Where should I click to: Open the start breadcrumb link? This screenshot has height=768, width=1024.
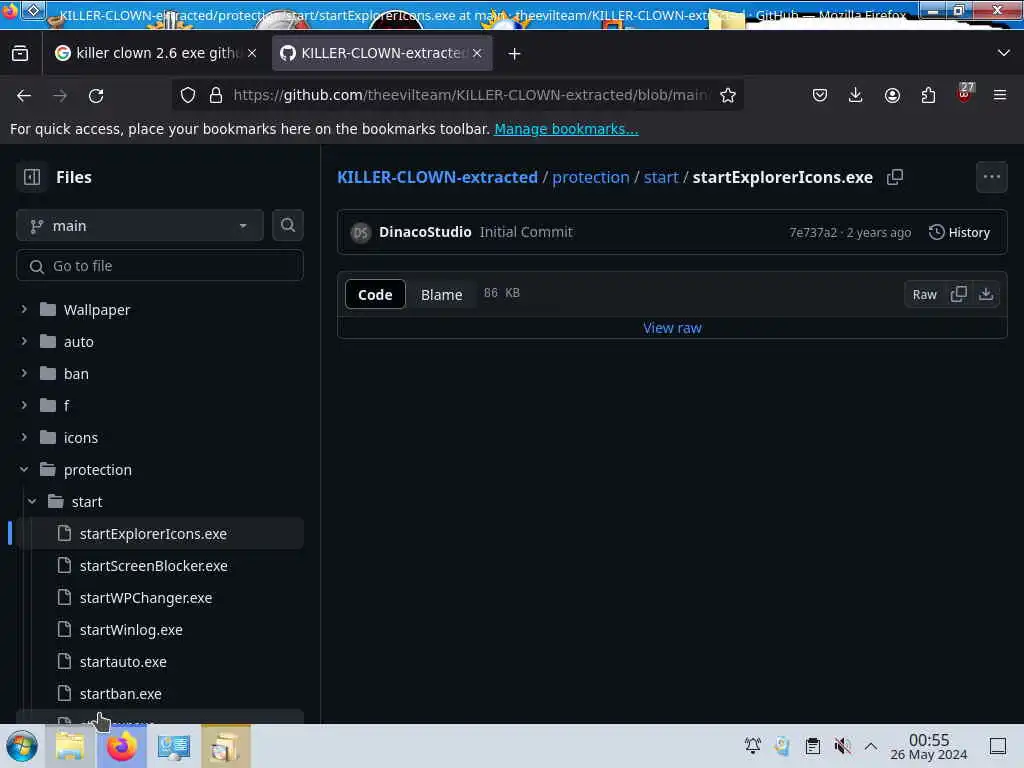coord(661,177)
